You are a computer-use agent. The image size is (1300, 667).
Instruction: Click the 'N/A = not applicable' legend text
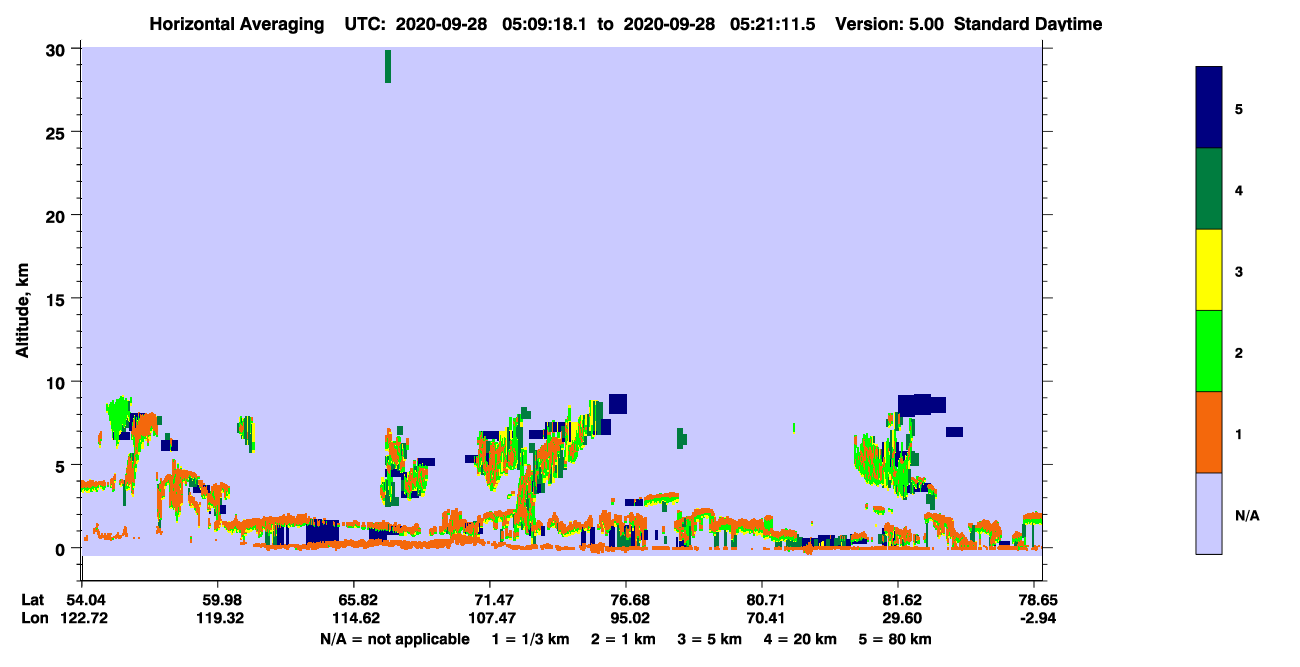click(x=394, y=639)
